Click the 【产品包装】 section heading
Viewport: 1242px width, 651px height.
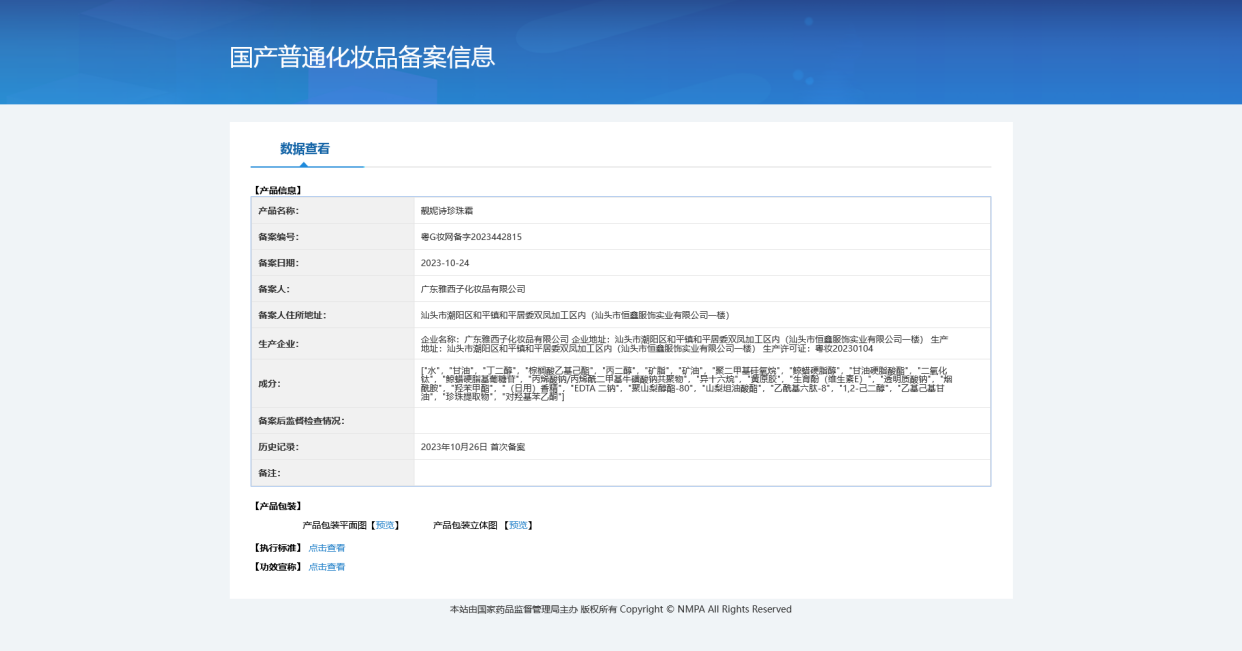tap(278, 506)
